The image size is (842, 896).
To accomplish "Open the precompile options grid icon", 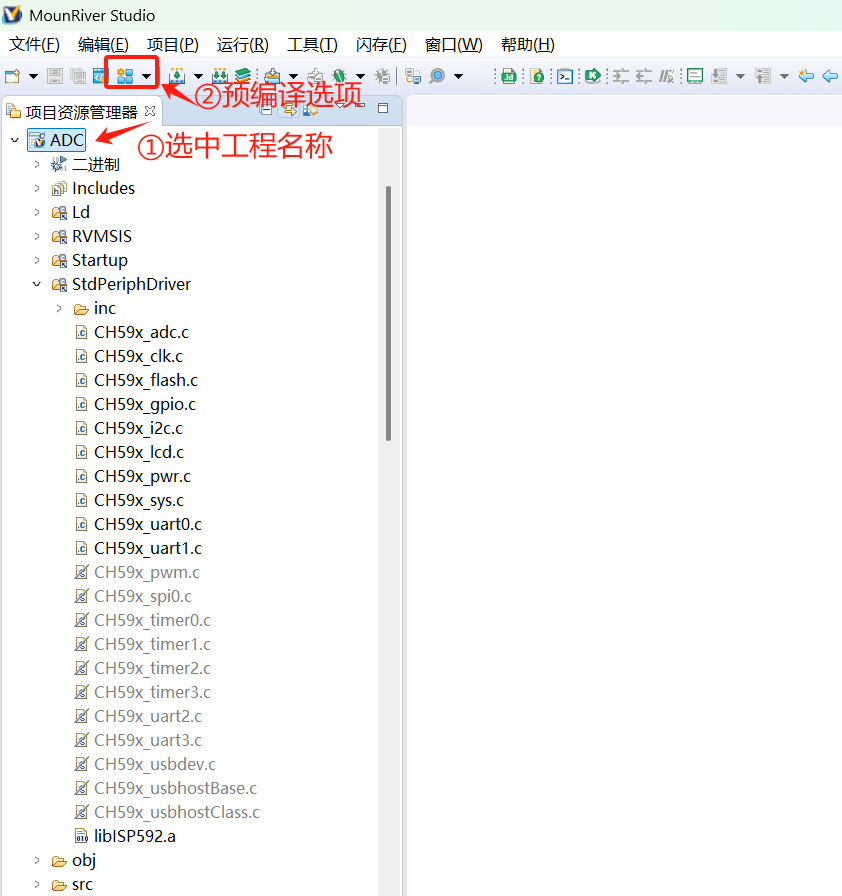I will click(125, 76).
